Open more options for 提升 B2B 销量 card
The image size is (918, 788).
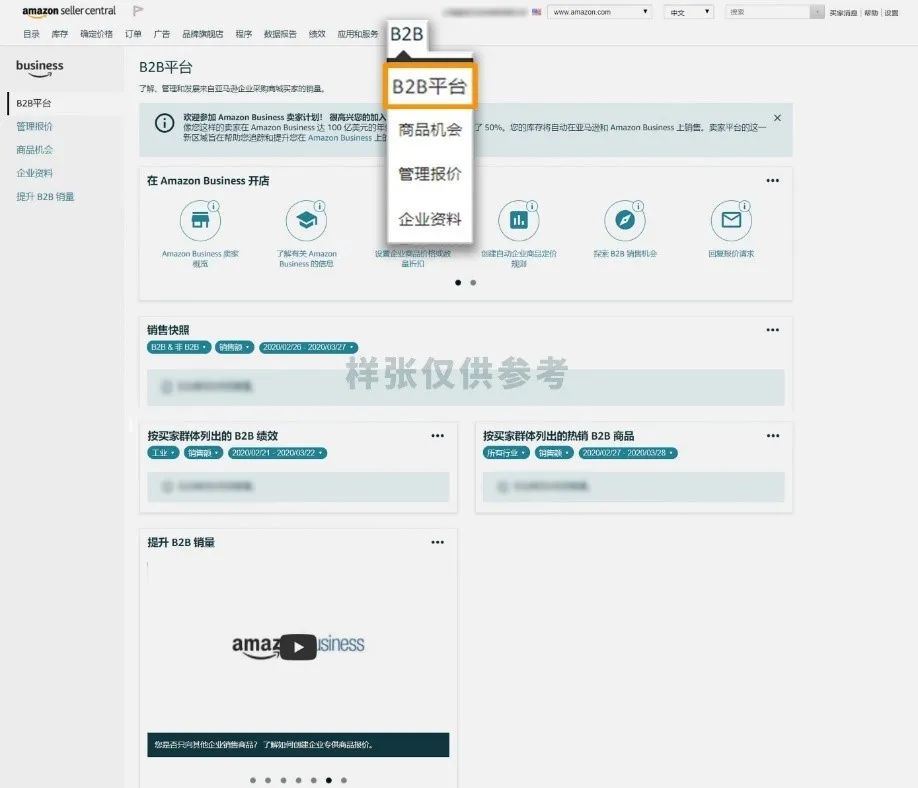click(437, 542)
